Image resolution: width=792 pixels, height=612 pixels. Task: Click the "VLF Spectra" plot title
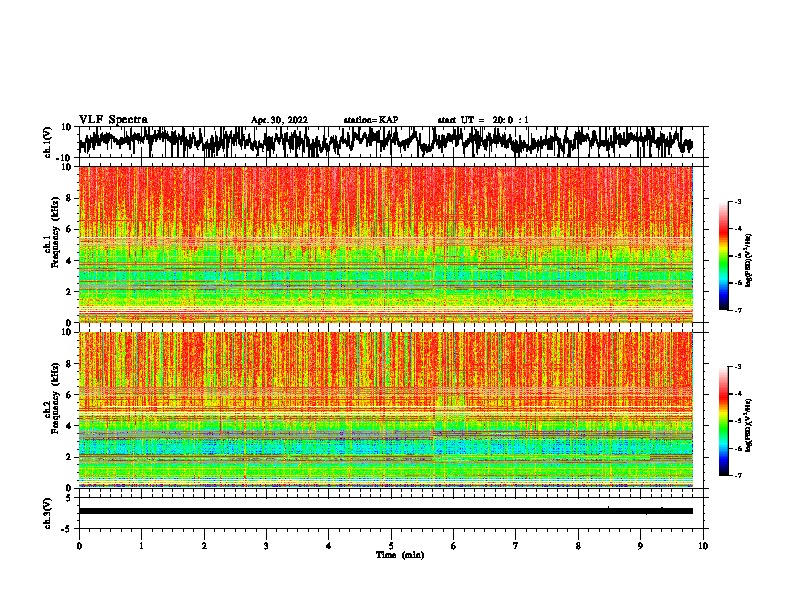point(113,120)
